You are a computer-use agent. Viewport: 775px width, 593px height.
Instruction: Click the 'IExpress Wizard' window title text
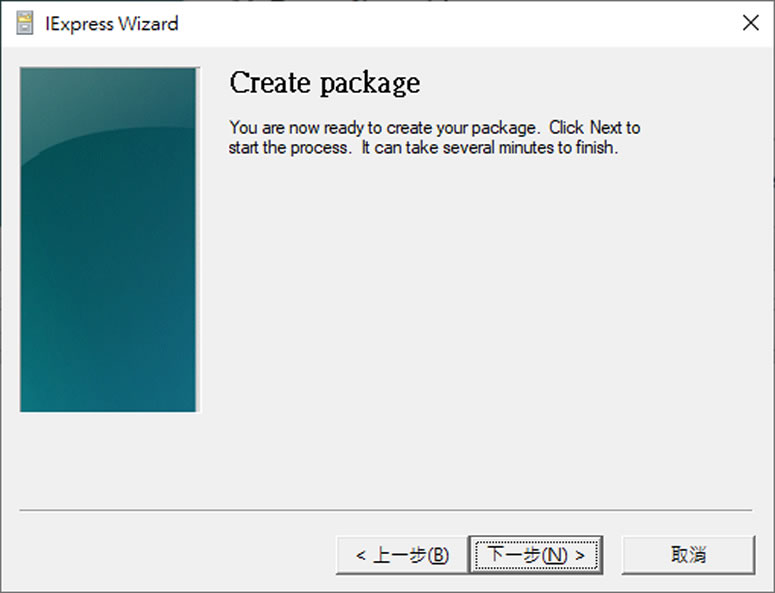[x=112, y=24]
